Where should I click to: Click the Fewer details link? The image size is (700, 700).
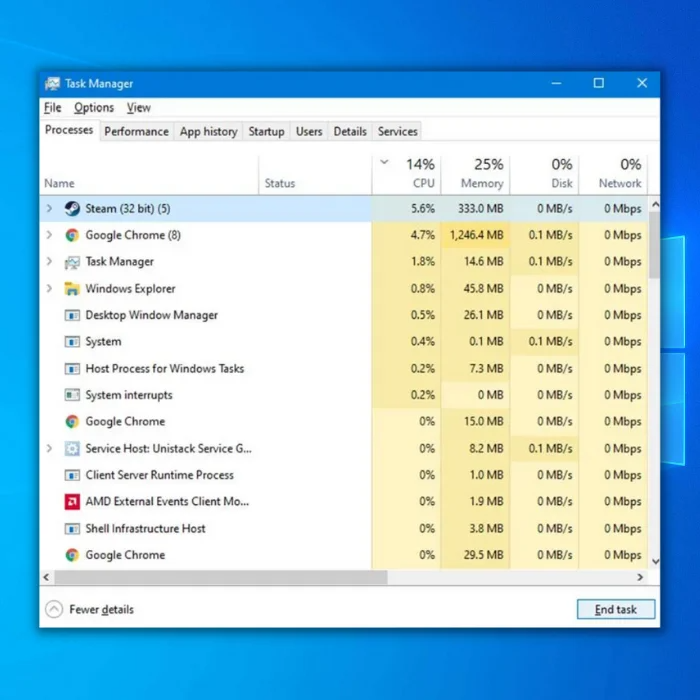[x=101, y=609]
